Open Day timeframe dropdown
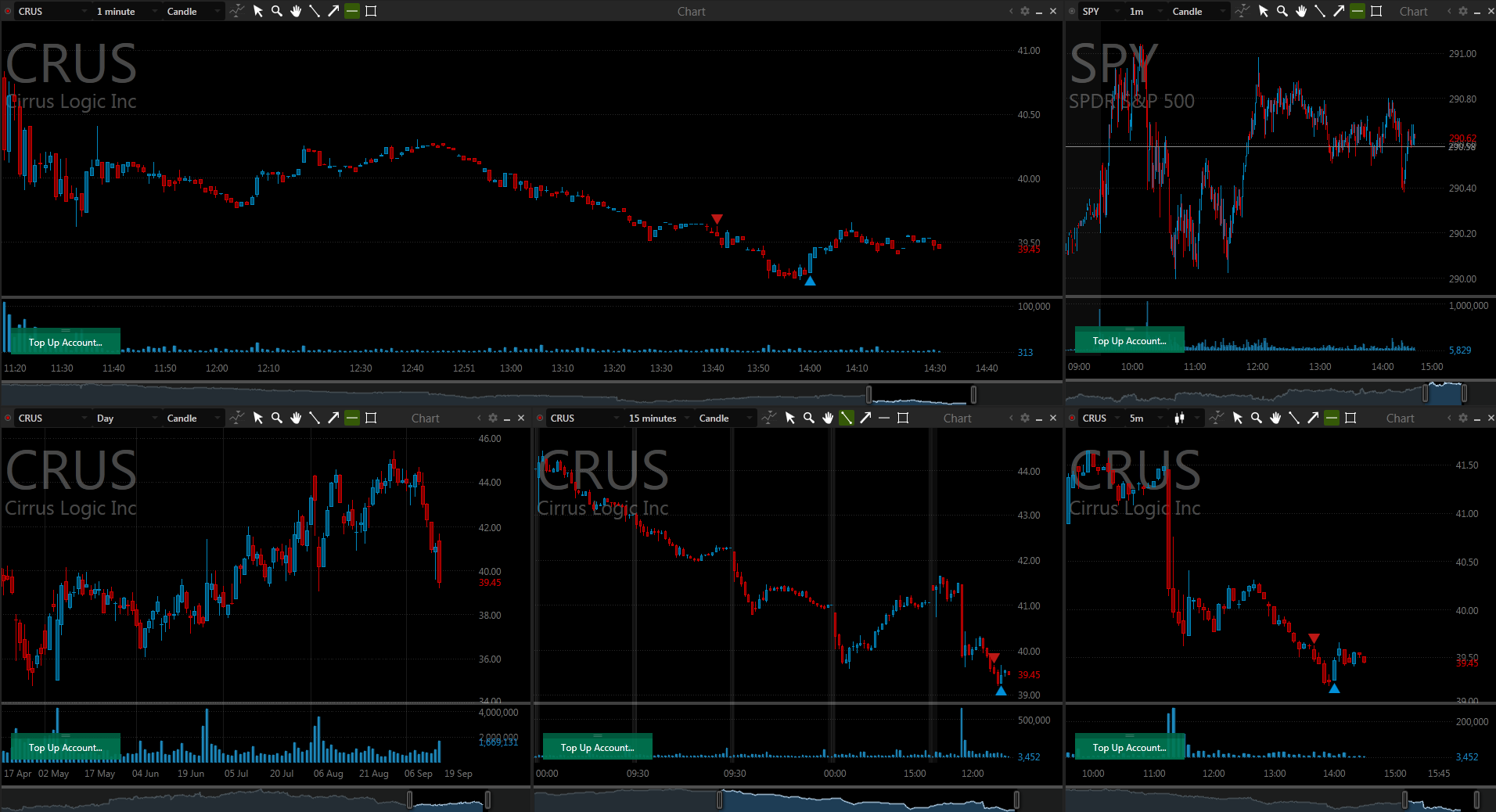 click(x=128, y=418)
